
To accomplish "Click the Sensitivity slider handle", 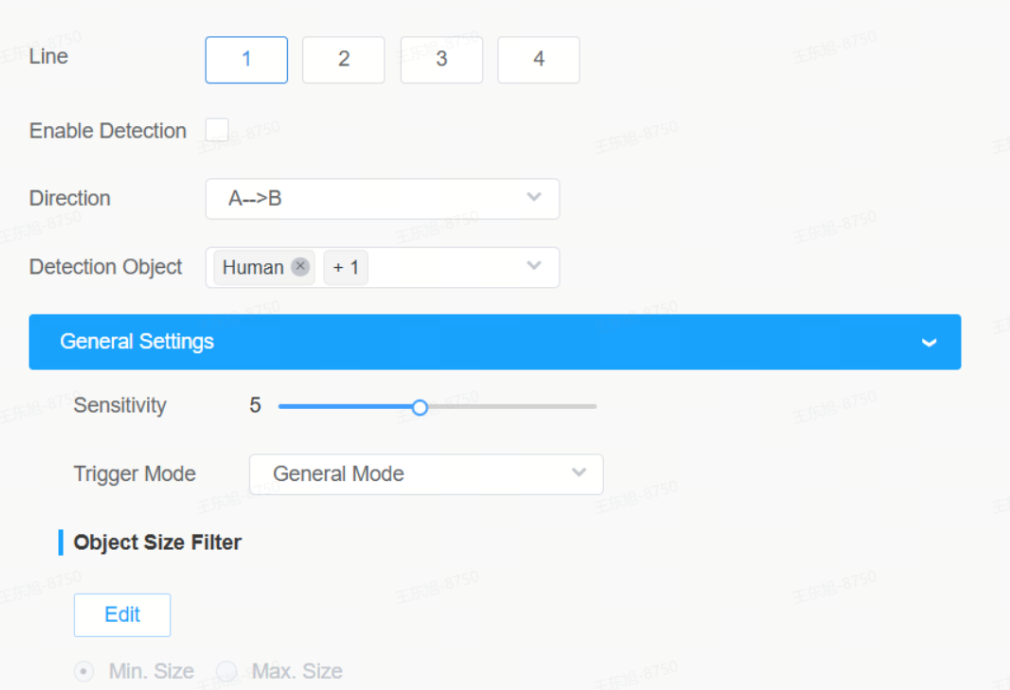I will 420,407.
